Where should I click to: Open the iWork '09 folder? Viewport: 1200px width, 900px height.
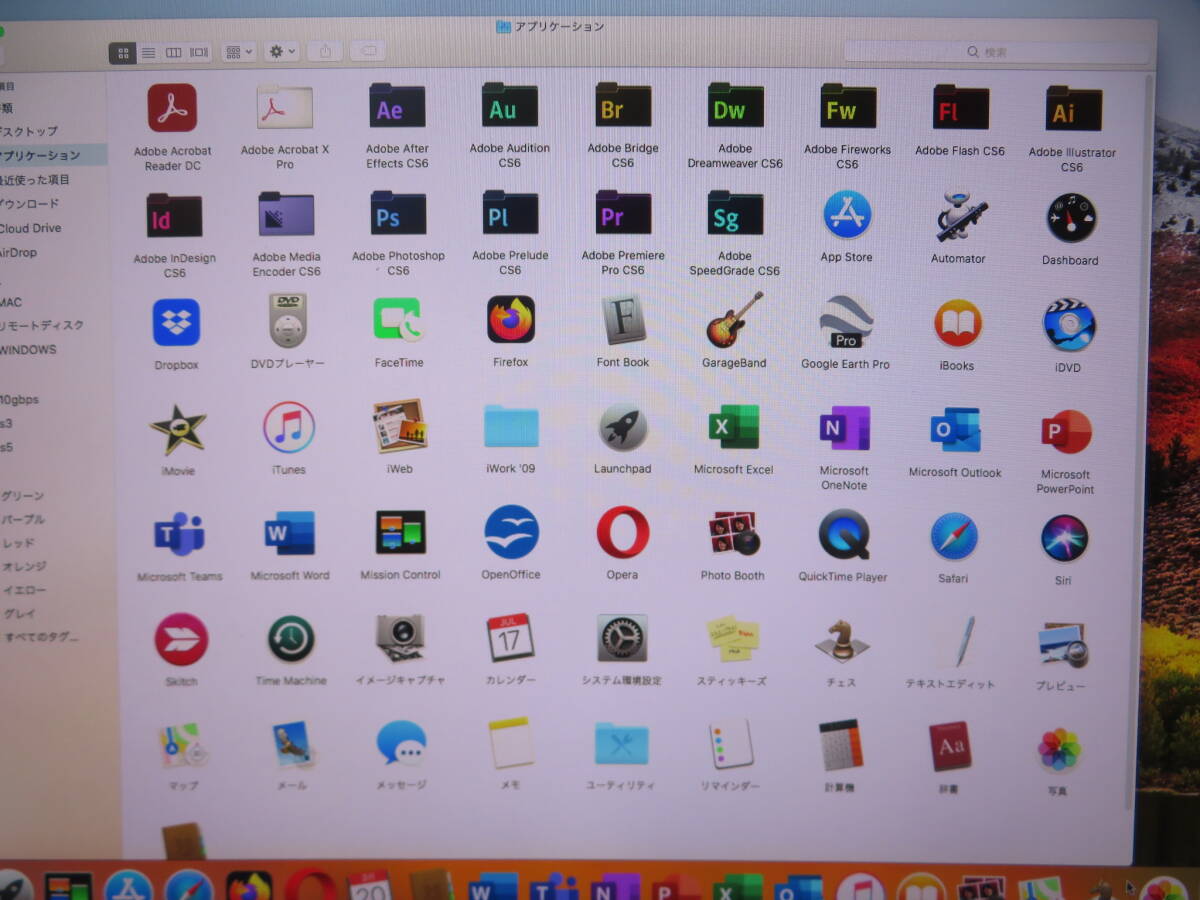(511, 426)
